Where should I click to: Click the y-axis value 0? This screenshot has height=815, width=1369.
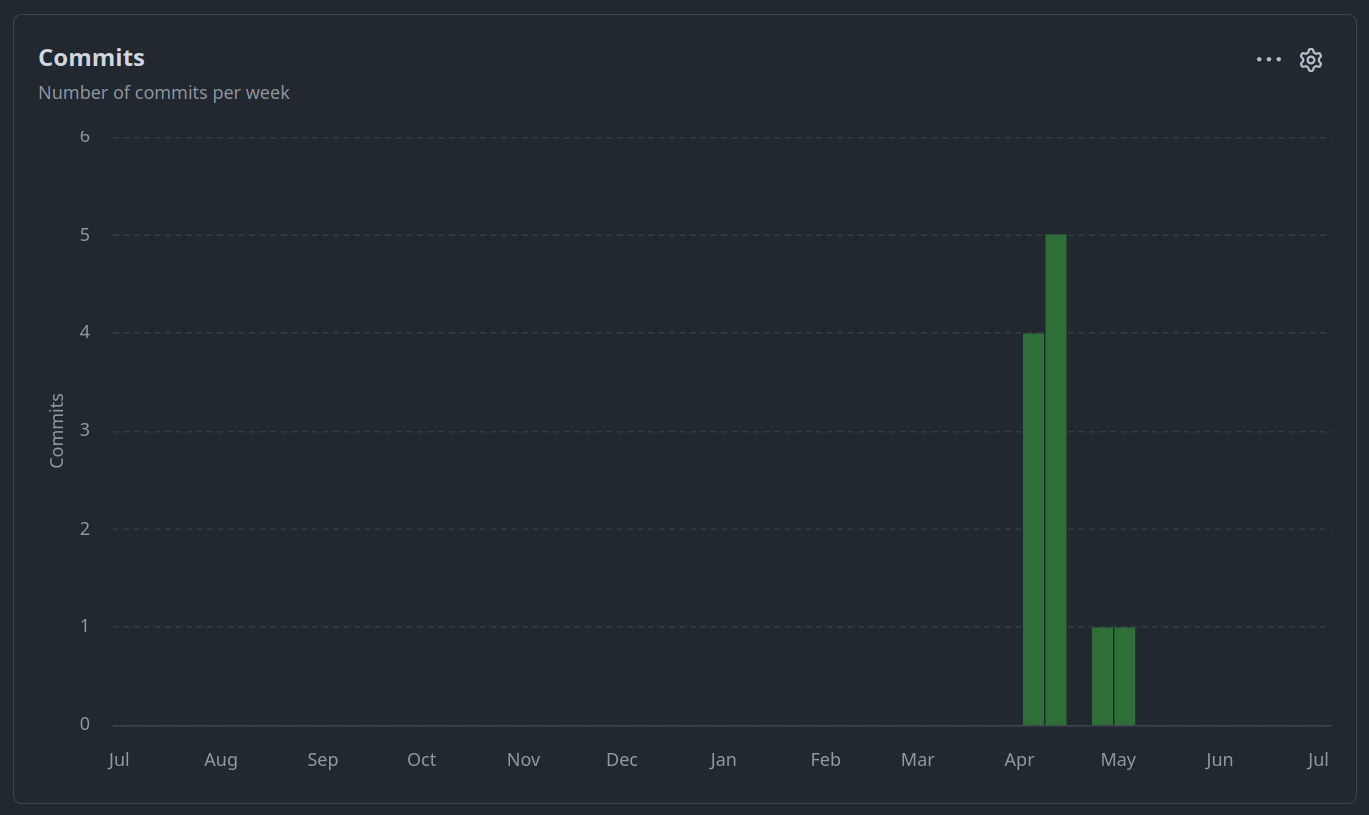(x=85, y=724)
